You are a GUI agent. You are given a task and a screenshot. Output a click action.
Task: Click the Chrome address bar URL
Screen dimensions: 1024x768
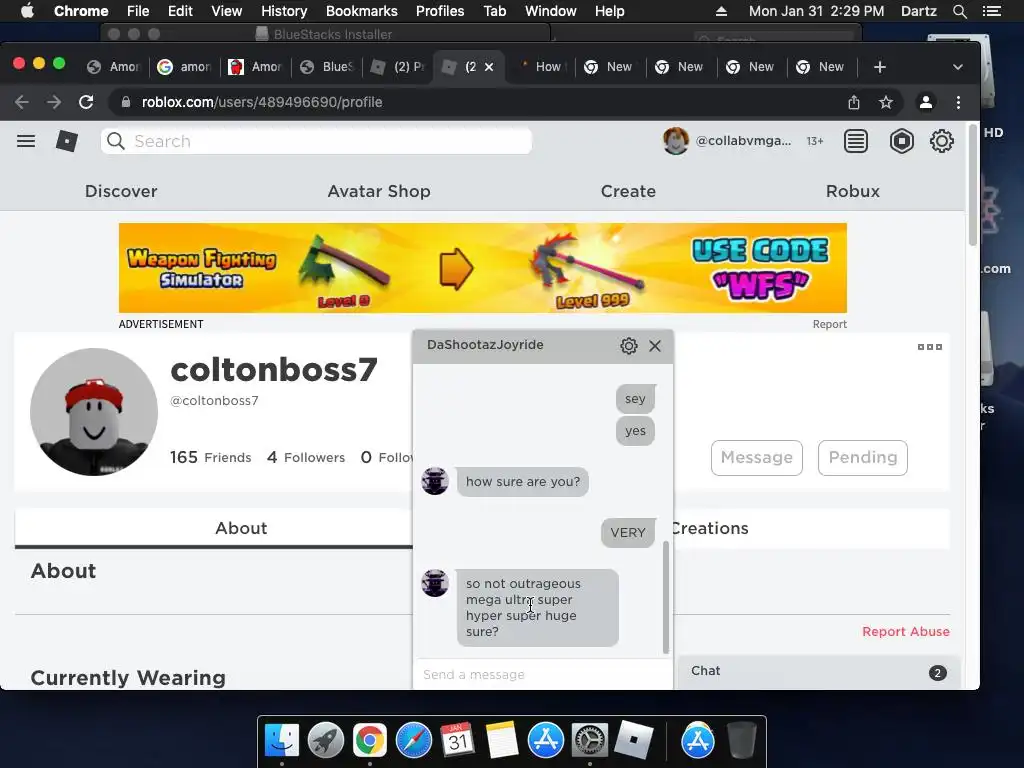click(262, 102)
